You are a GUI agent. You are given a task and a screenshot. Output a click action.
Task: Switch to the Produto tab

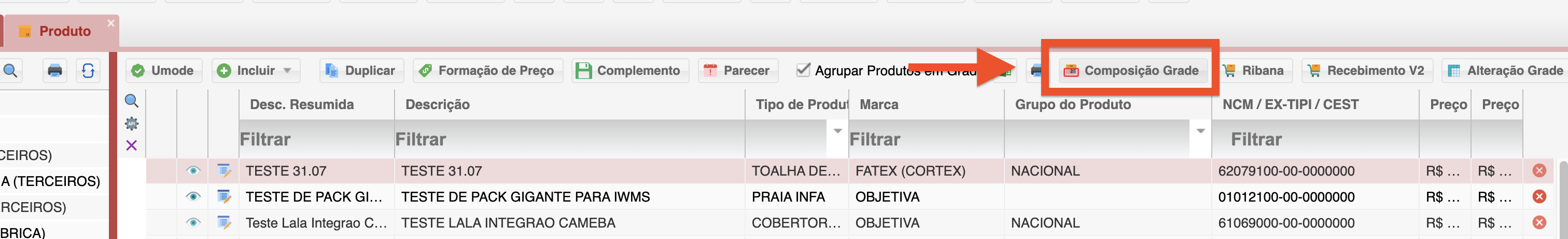pos(64,31)
